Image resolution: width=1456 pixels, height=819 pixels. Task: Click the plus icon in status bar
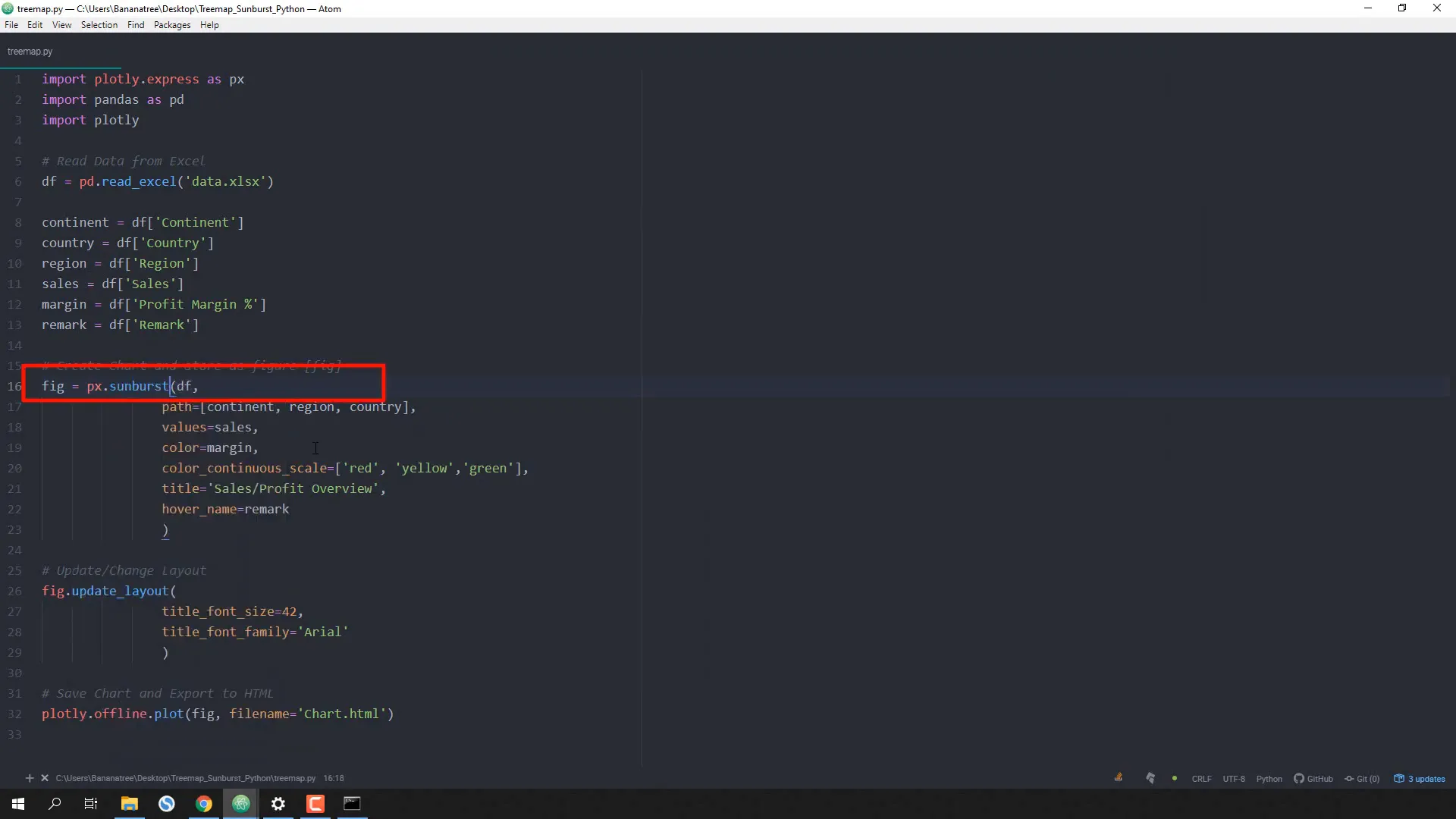click(x=30, y=778)
